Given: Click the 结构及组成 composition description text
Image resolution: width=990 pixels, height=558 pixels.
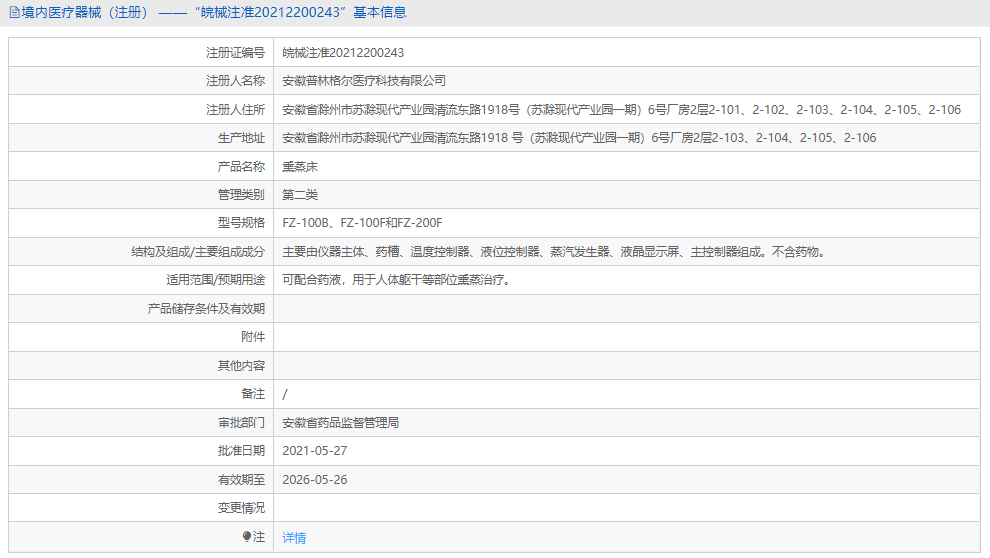Looking at the screenshot, I should [x=554, y=252].
